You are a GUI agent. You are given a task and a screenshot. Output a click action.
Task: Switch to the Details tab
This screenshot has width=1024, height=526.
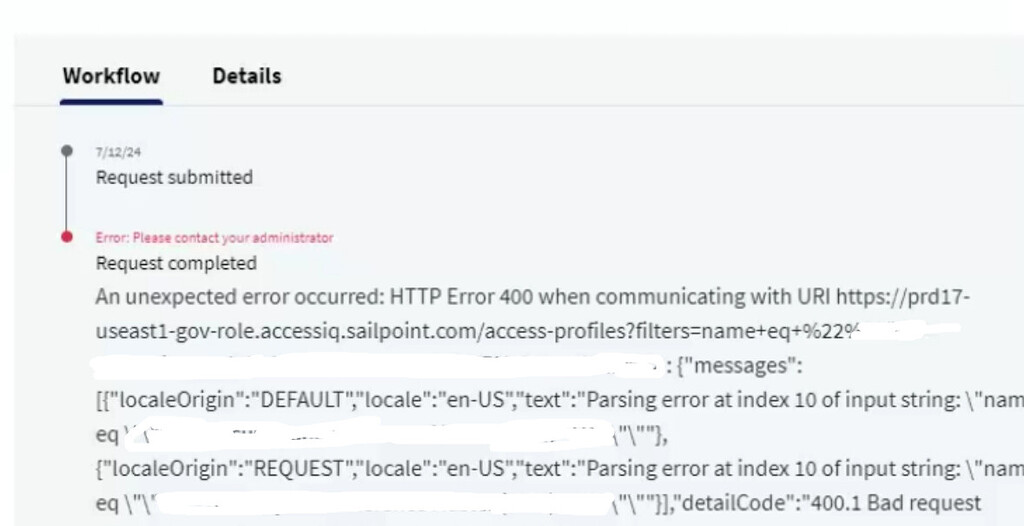pos(247,76)
